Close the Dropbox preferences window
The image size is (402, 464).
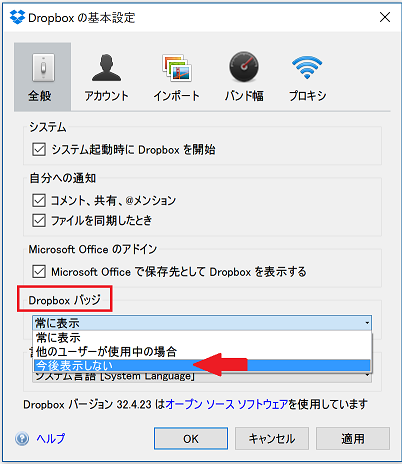coord(385,17)
